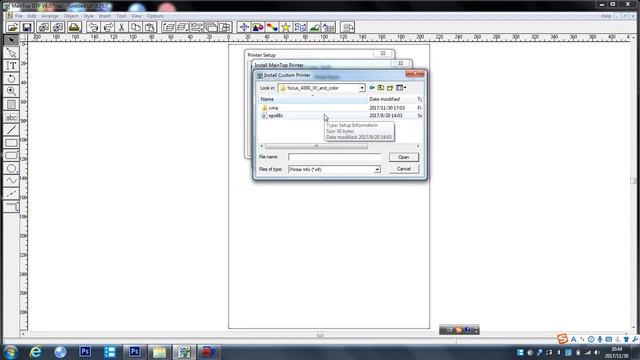Open the View Menu dropdown in dialog
The width and height of the screenshot is (640, 360).
click(x=401, y=88)
